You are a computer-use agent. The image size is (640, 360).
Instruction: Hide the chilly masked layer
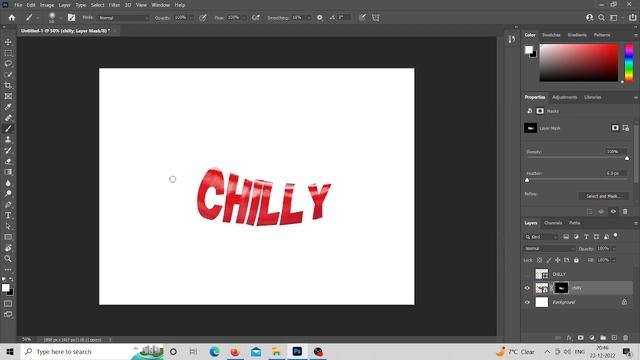pyautogui.click(x=527, y=288)
